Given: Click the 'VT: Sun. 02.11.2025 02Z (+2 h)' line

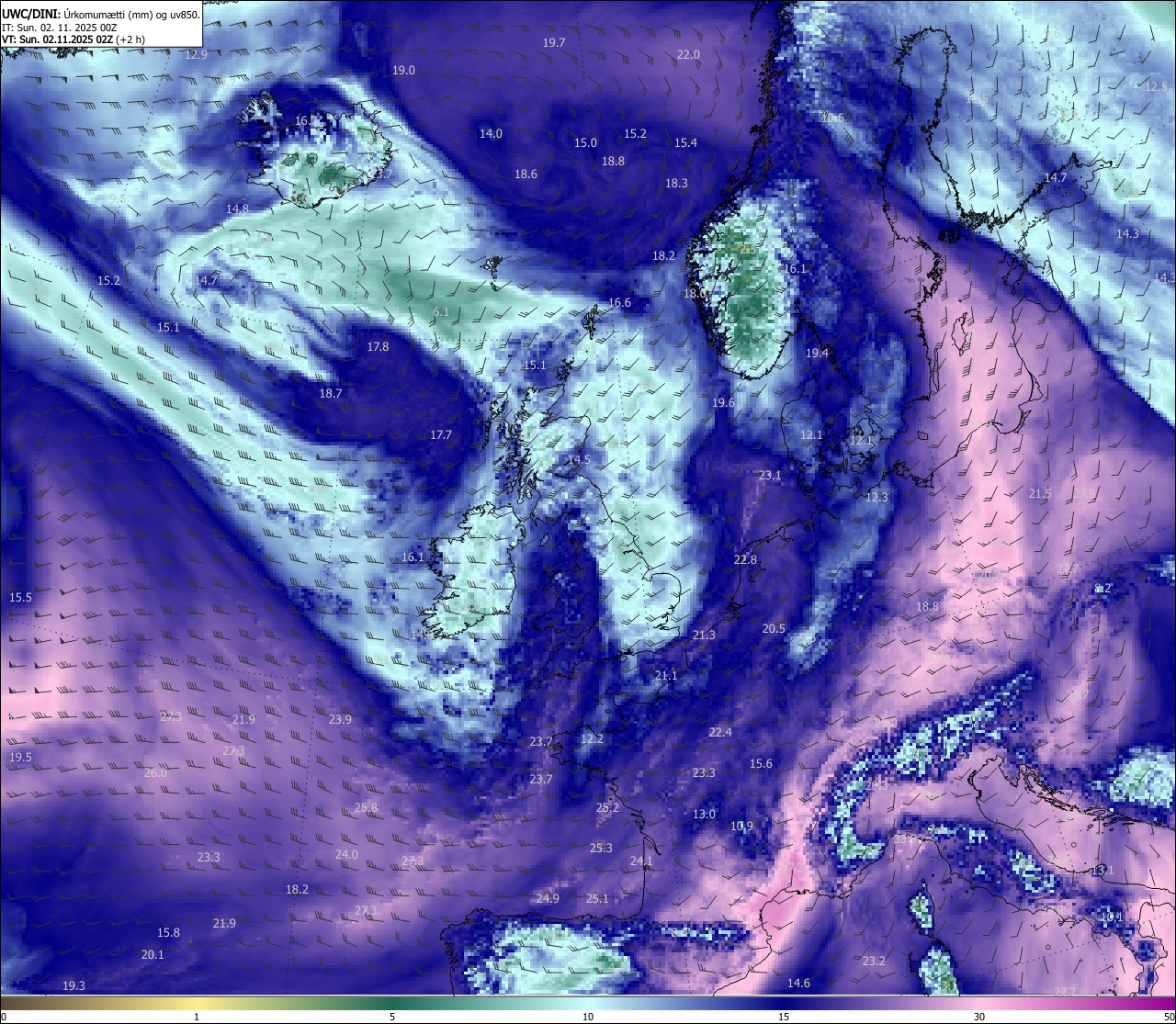Looking at the screenshot, I should pos(73,39).
